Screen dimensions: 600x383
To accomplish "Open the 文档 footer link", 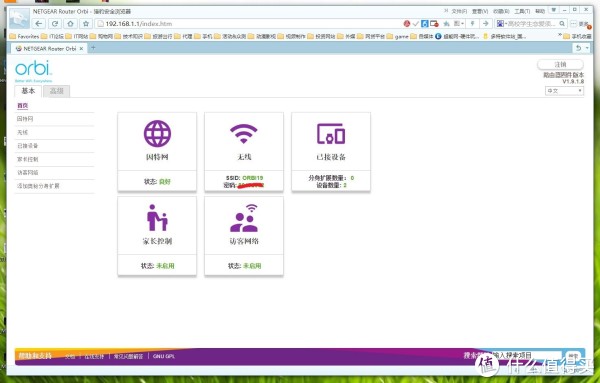I will (70, 356).
